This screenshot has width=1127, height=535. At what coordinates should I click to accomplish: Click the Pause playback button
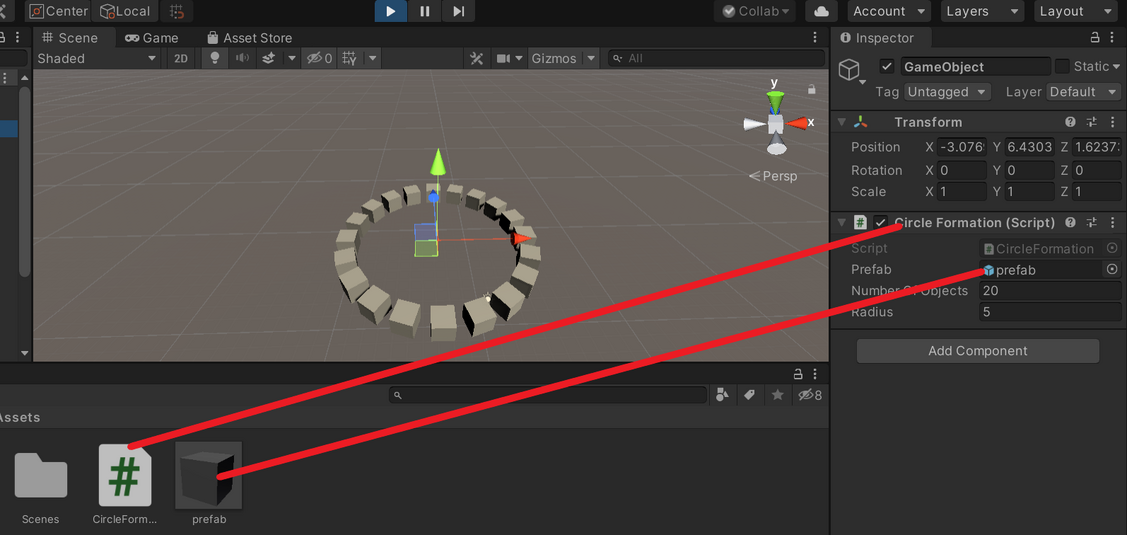(424, 11)
